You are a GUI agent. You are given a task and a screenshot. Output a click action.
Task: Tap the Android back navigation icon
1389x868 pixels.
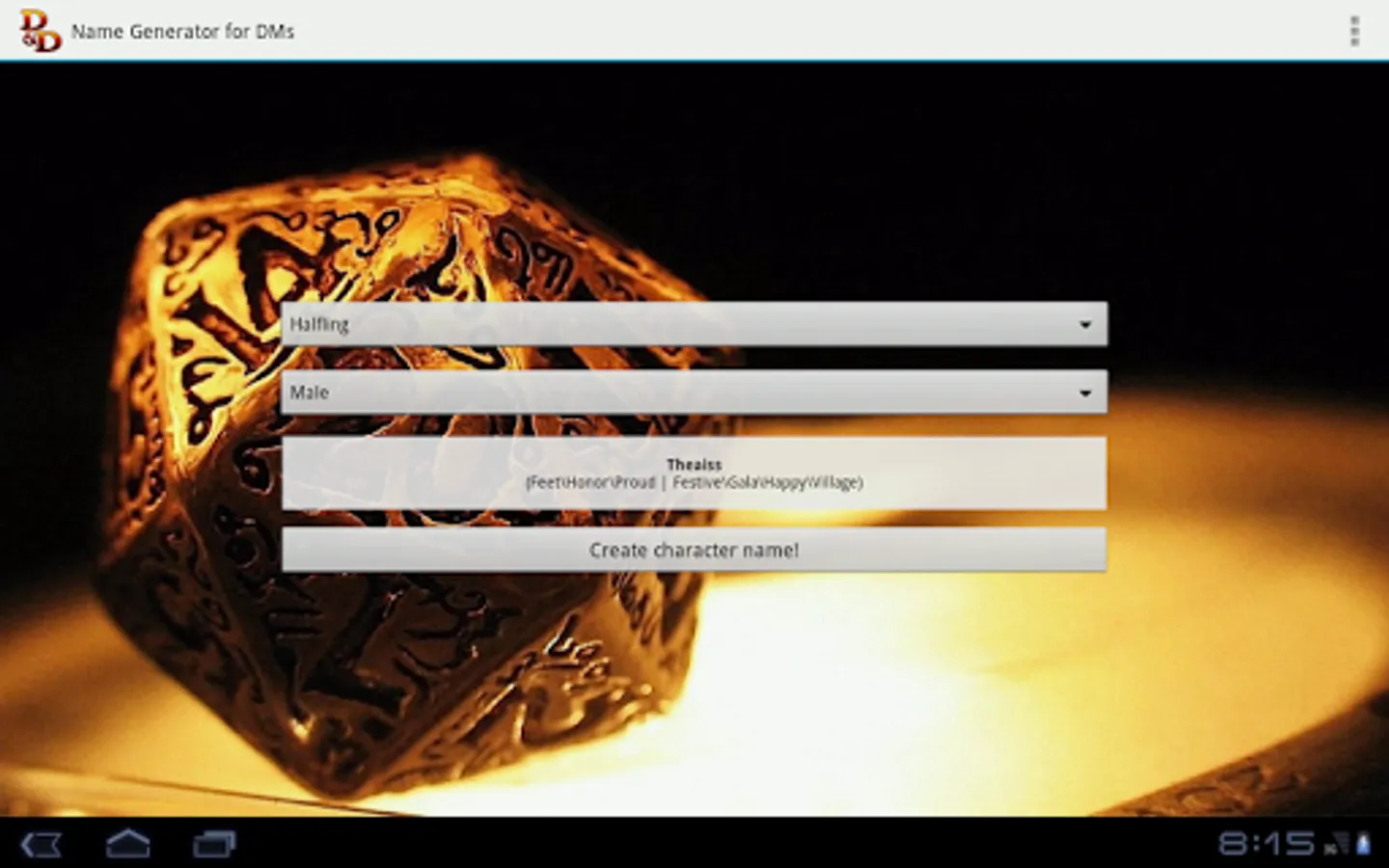41,845
